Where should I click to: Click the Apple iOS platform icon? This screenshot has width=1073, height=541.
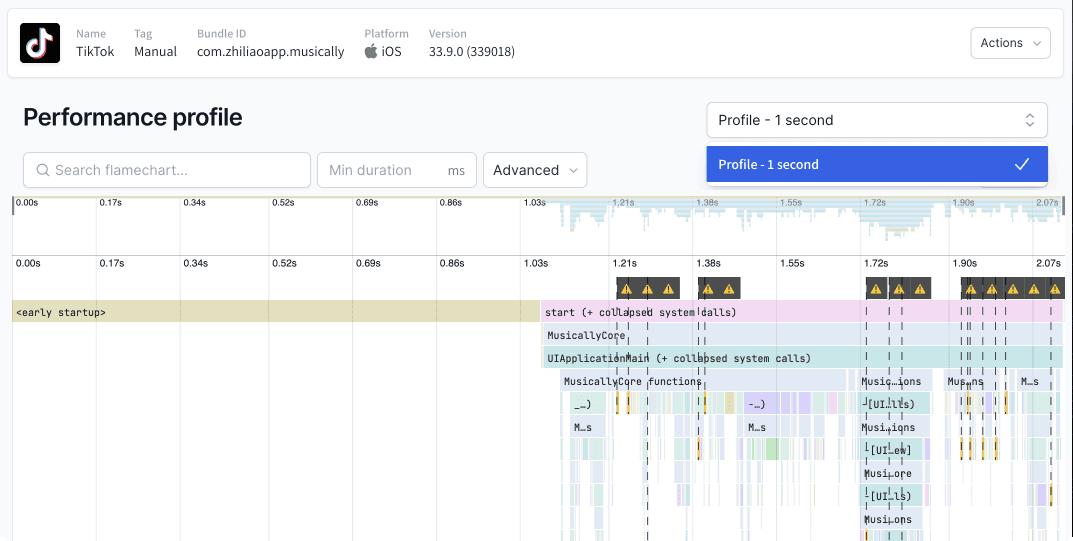tap(371, 51)
